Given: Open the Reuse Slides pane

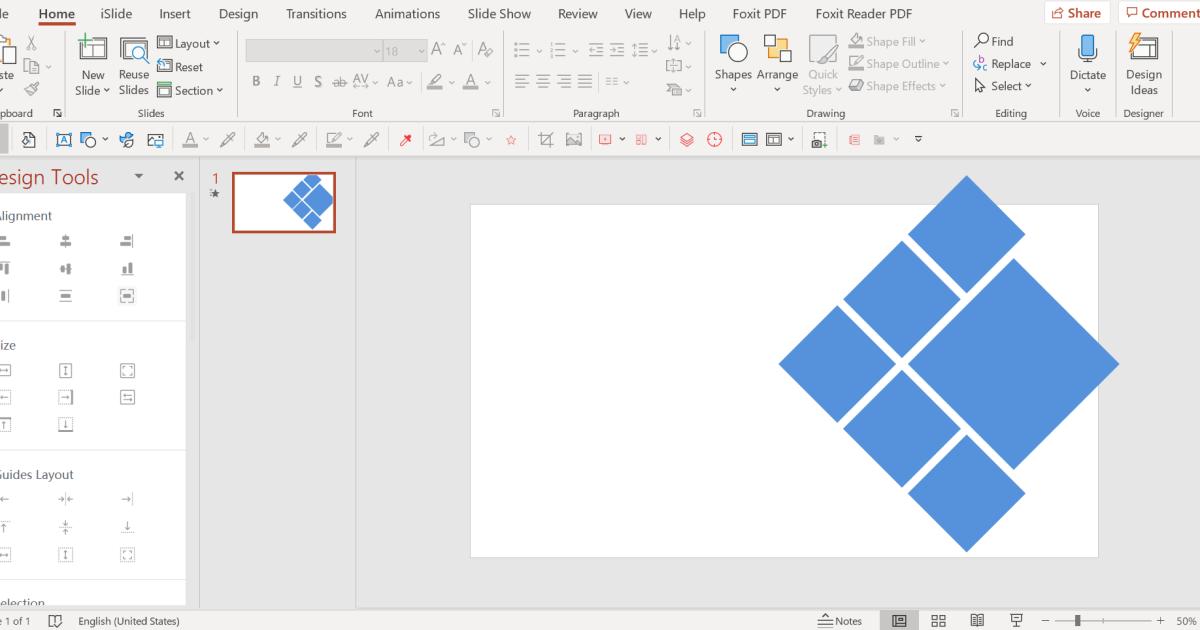Looking at the screenshot, I should pyautogui.click(x=134, y=50).
